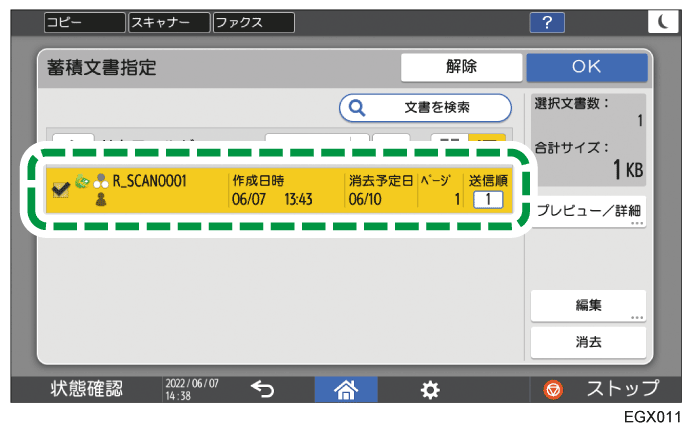Tap the date 2022/06/07 14:38
Screen dimensions: 691x427
(192, 390)
